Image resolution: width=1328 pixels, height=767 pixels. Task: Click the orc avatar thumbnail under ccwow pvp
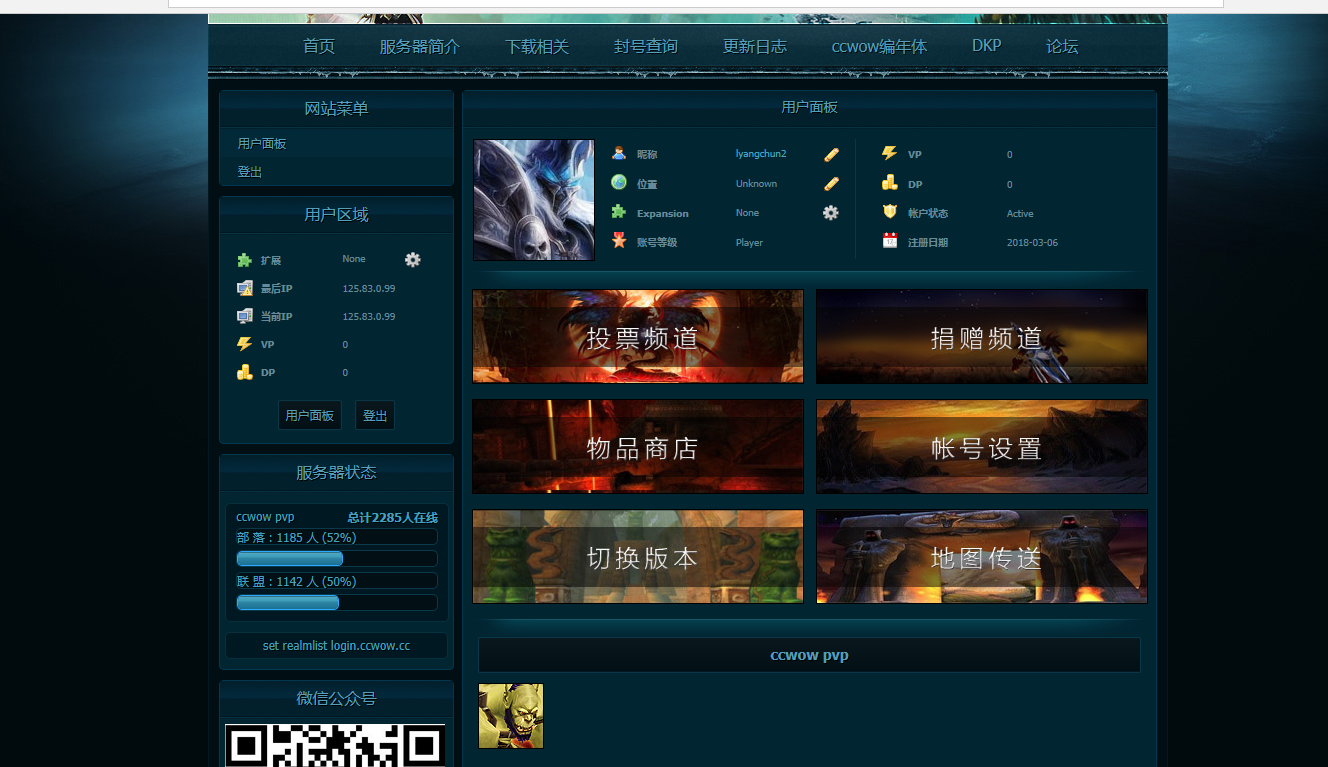(x=510, y=716)
